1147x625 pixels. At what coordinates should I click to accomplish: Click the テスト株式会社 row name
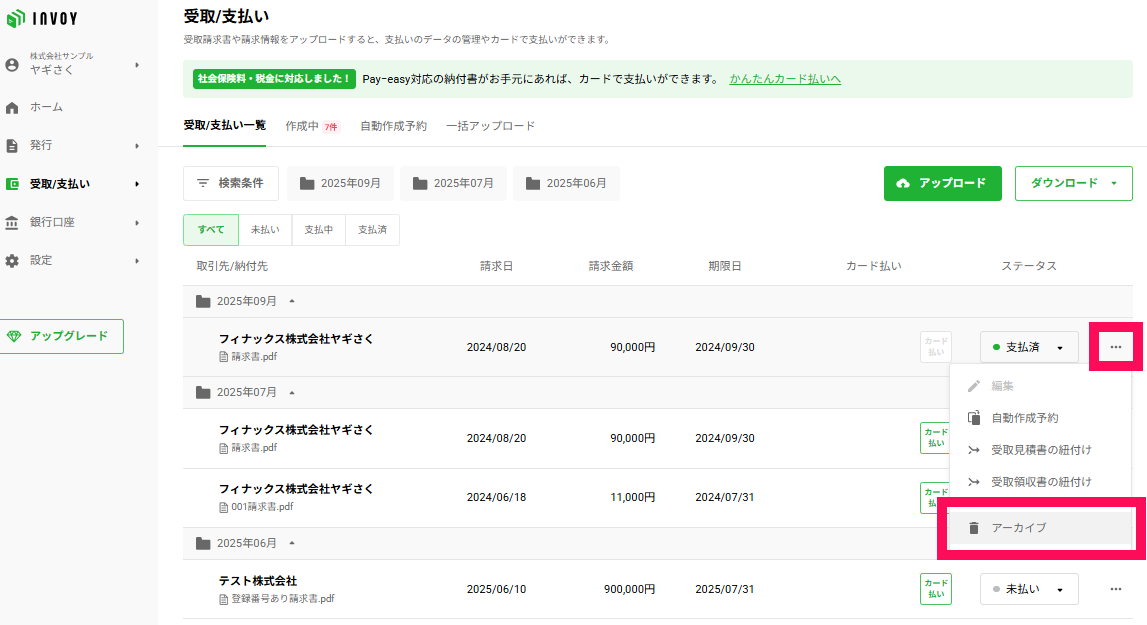tap(258, 581)
